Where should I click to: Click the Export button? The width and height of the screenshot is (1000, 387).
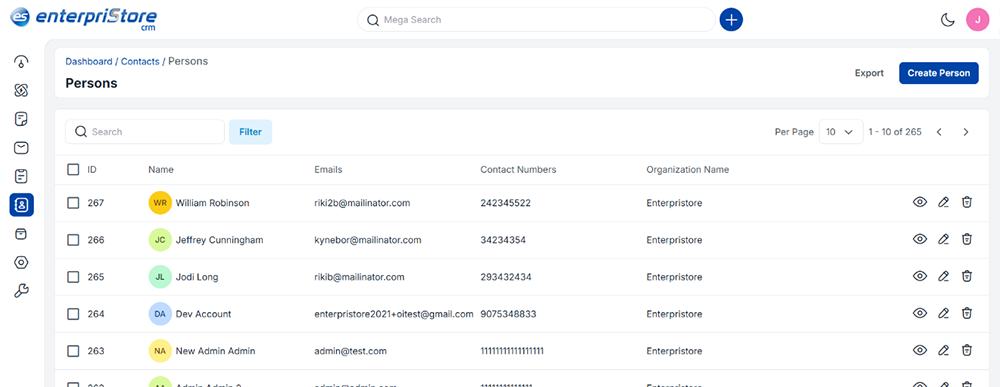click(x=869, y=73)
